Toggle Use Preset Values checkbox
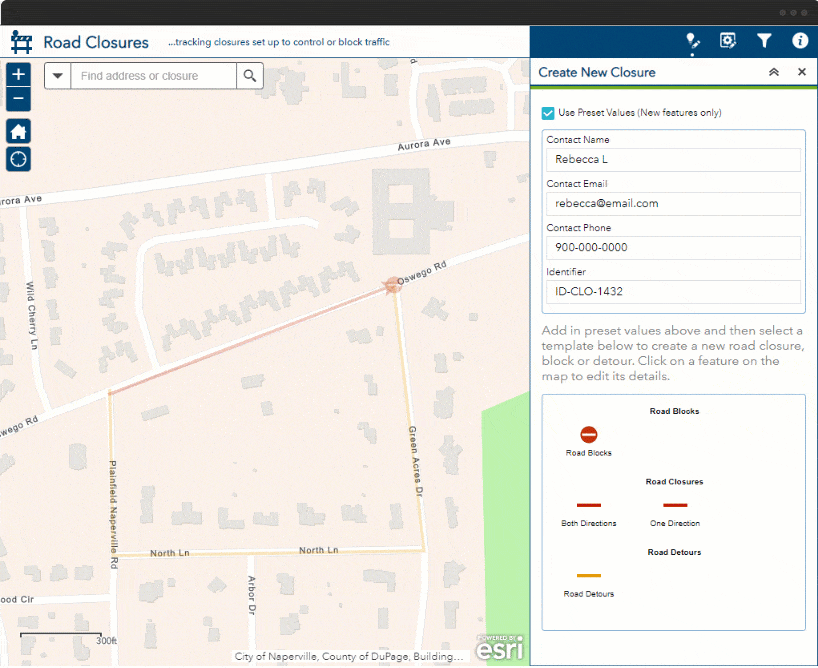818x668 pixels. [x=548, y=113]
